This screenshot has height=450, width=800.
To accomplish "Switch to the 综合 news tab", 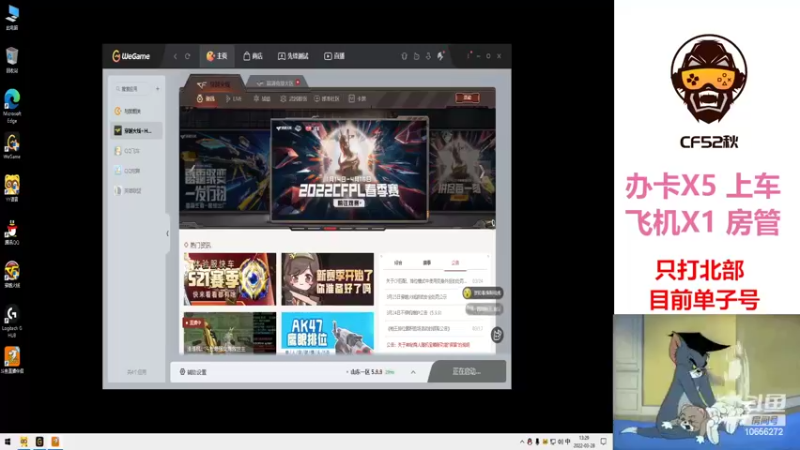I will click(398, 263).
